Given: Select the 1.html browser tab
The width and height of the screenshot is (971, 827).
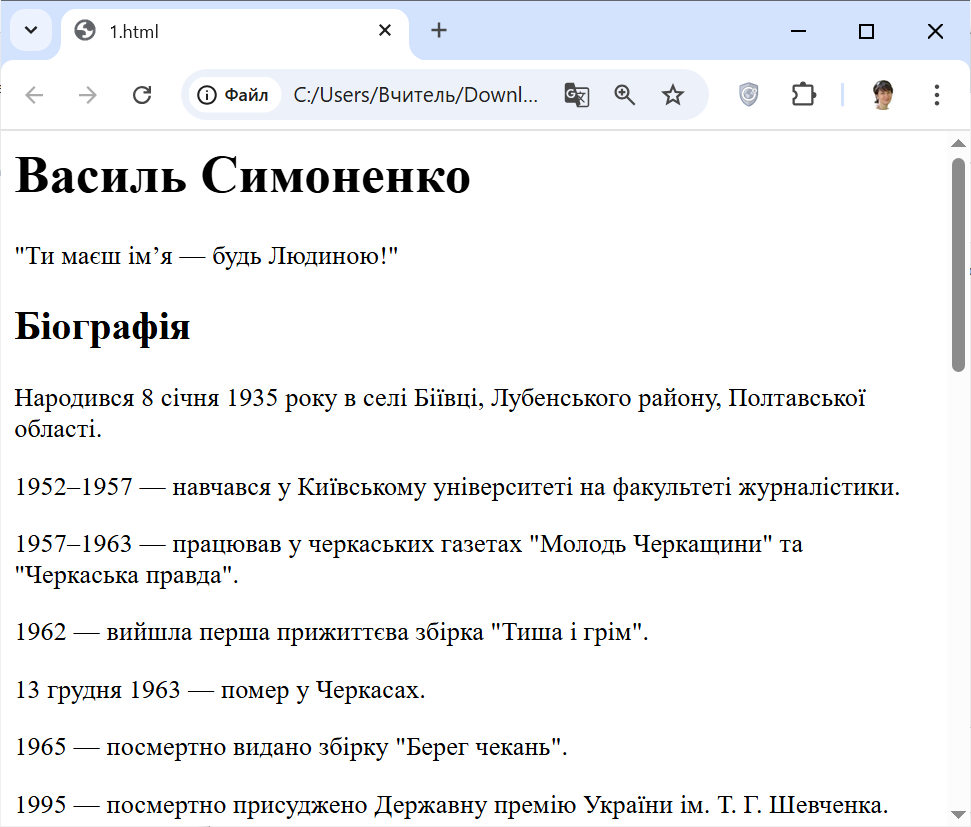Looking at the screenshot, I should (220, 31).
